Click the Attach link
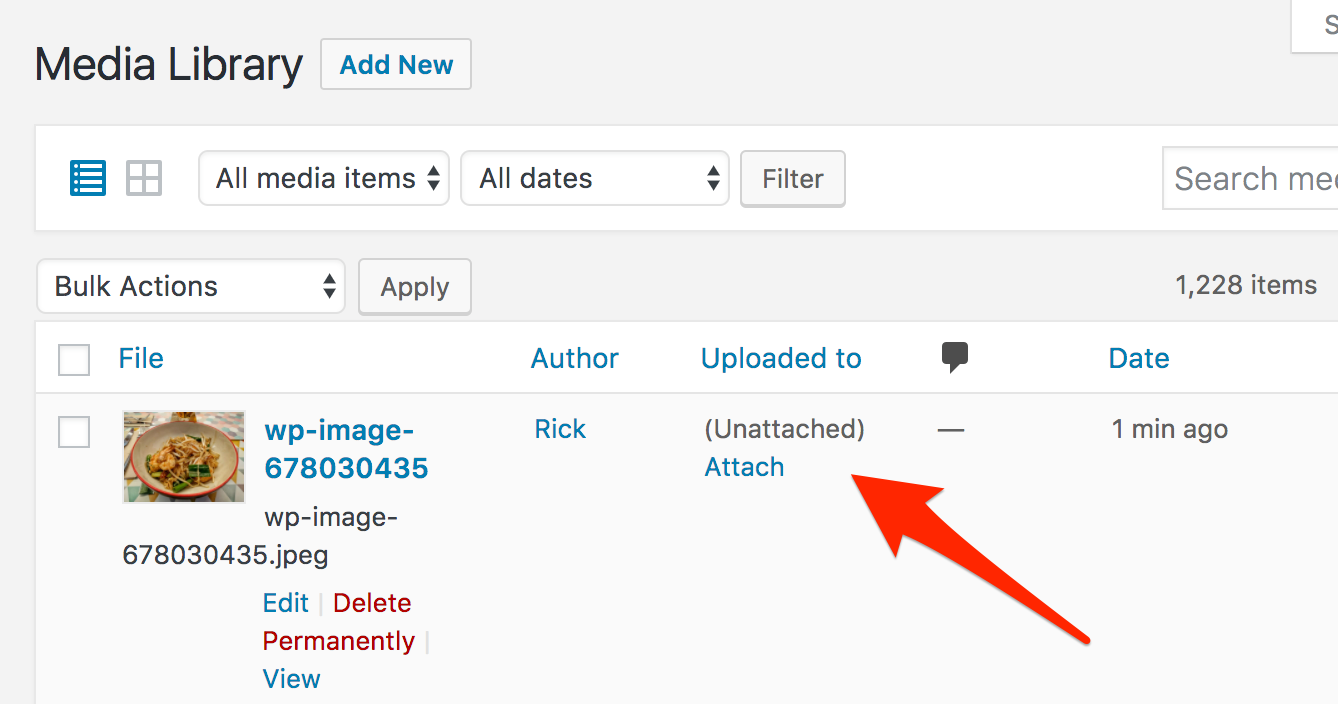 (744, 467)
